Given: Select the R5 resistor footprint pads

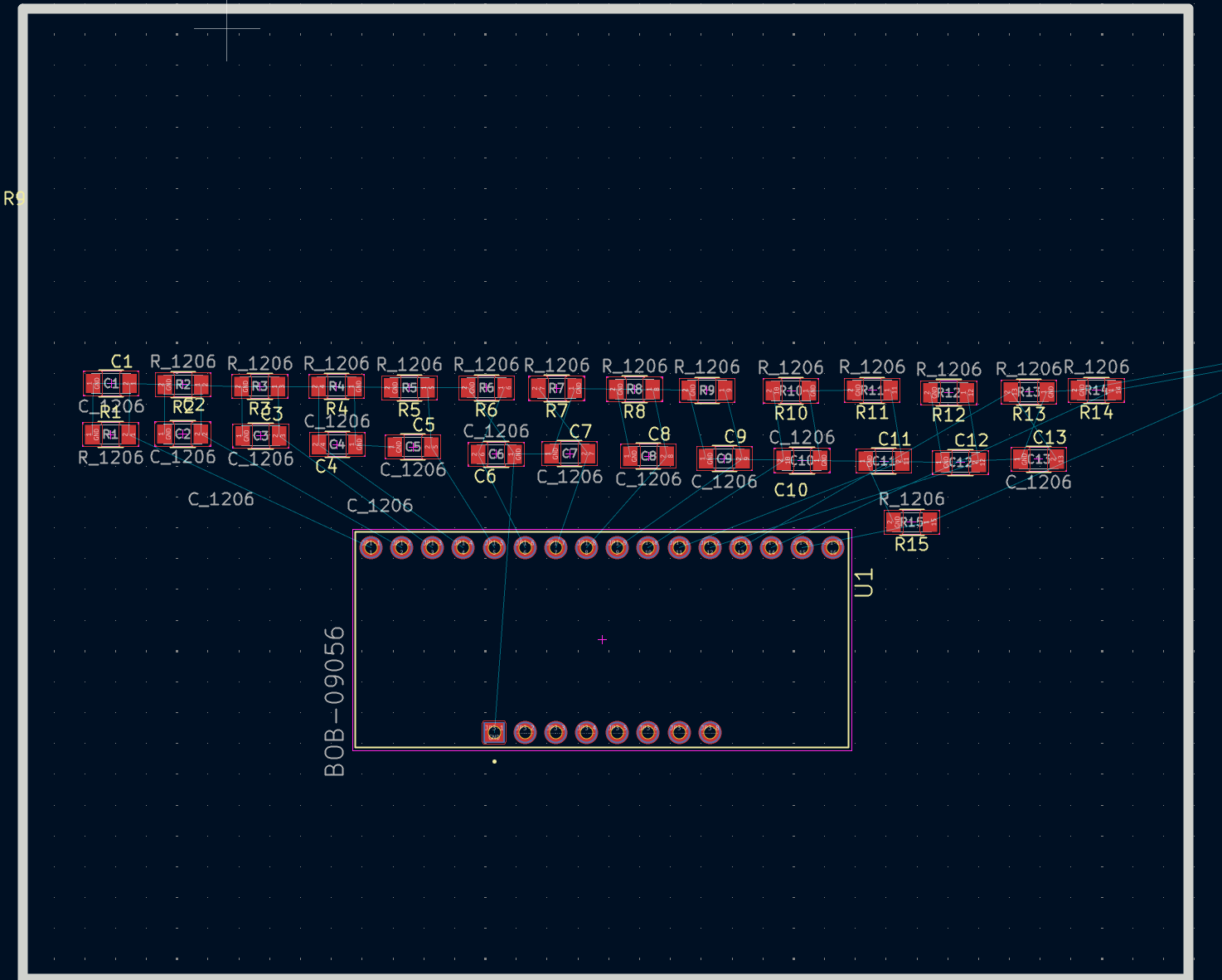Looking at the screenshot, I should 409,387.
